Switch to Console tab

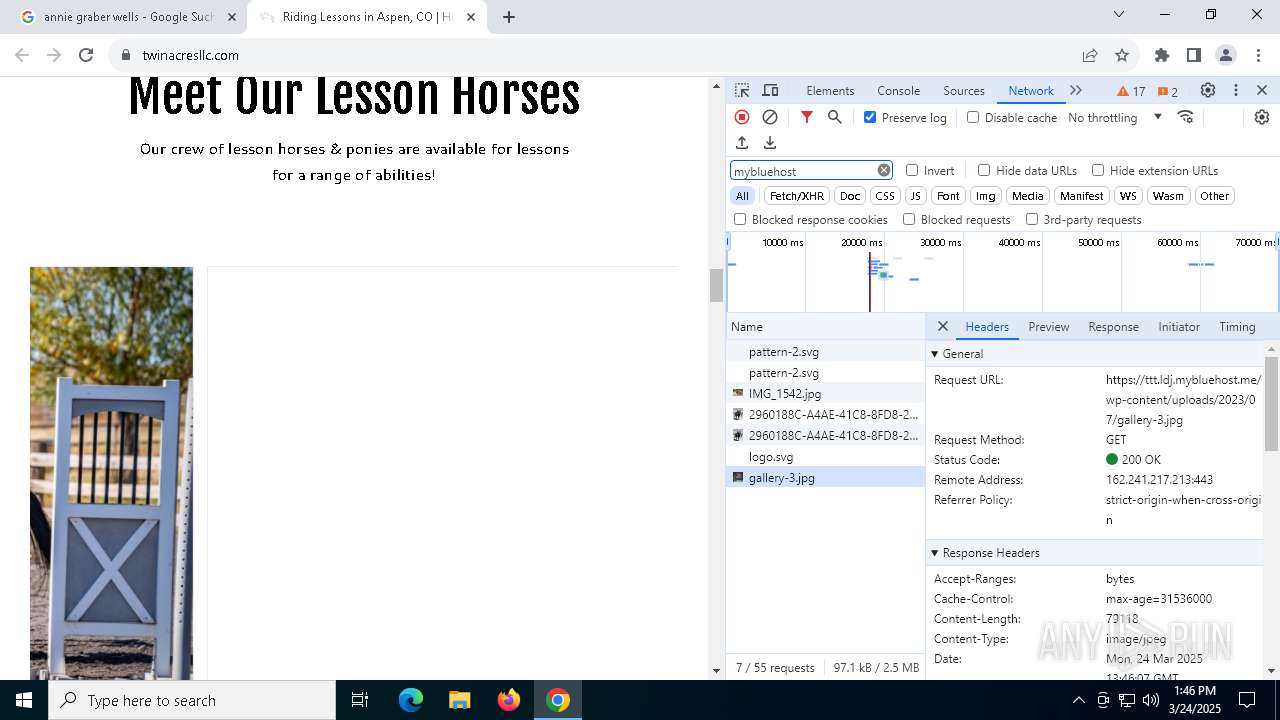(x=898, y=90)
